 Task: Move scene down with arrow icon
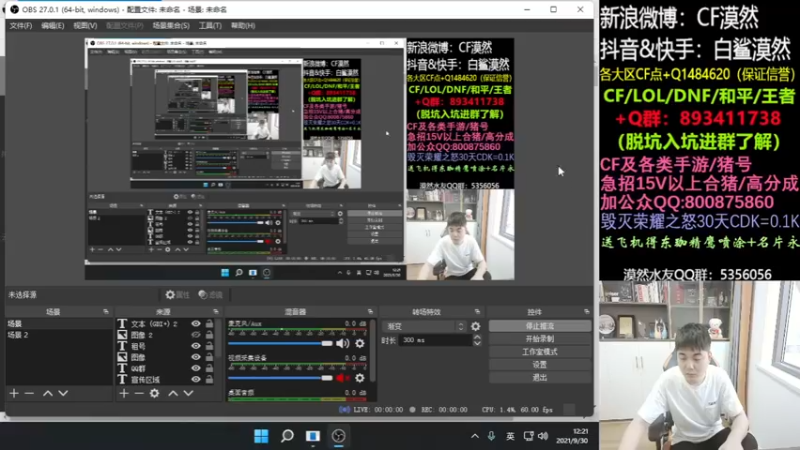63,393
